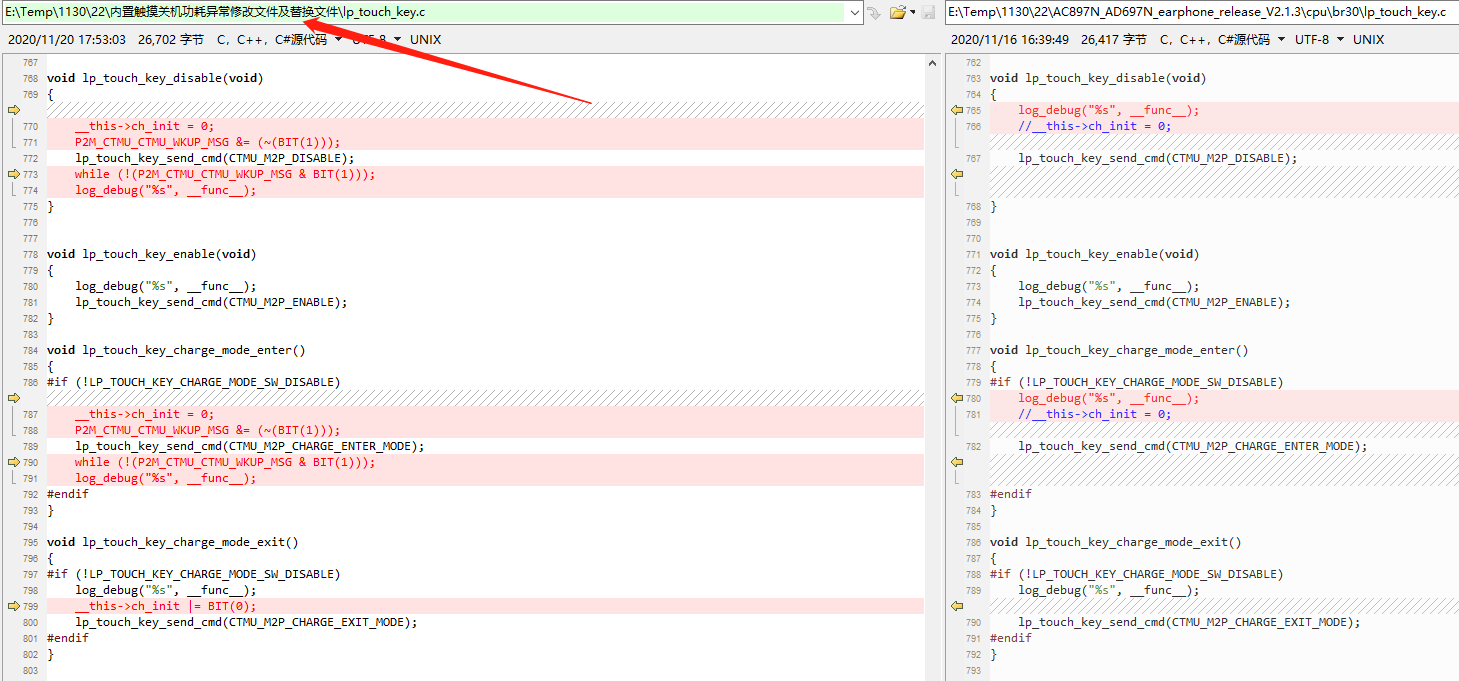Click left pane line 789 CTMU_M2P_CHARGE_ENTER_MODE call
Screen dimensions: 1459x681
[249, 446]
